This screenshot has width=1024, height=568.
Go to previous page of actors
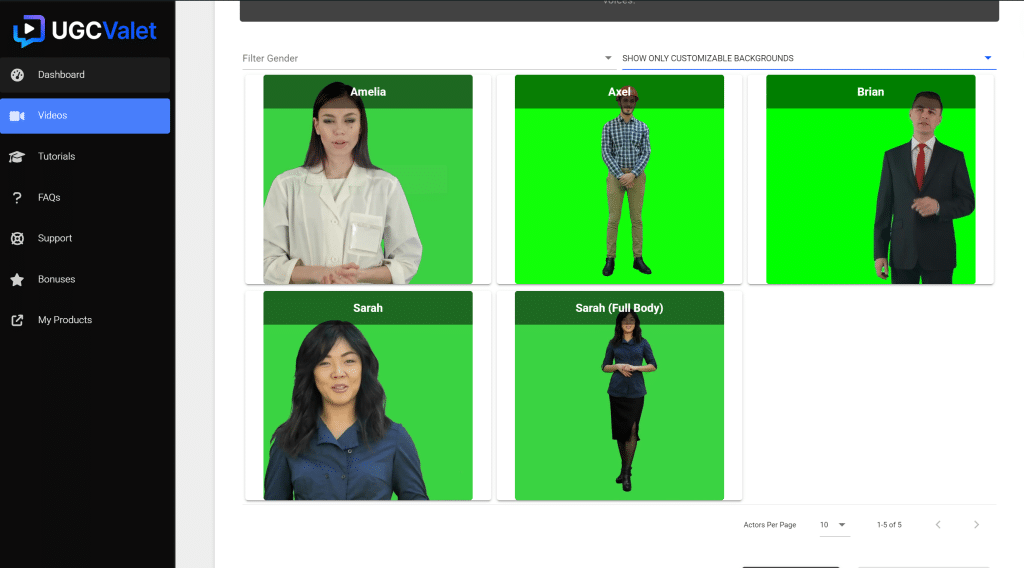click(938, 525)
